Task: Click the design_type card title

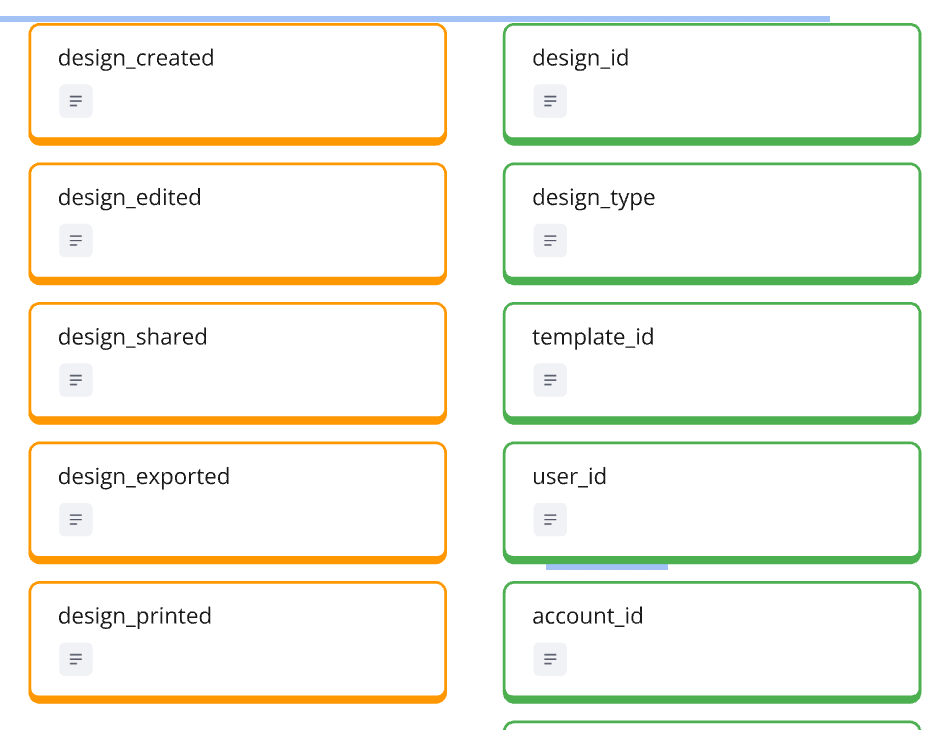Action: coord(594,198)
